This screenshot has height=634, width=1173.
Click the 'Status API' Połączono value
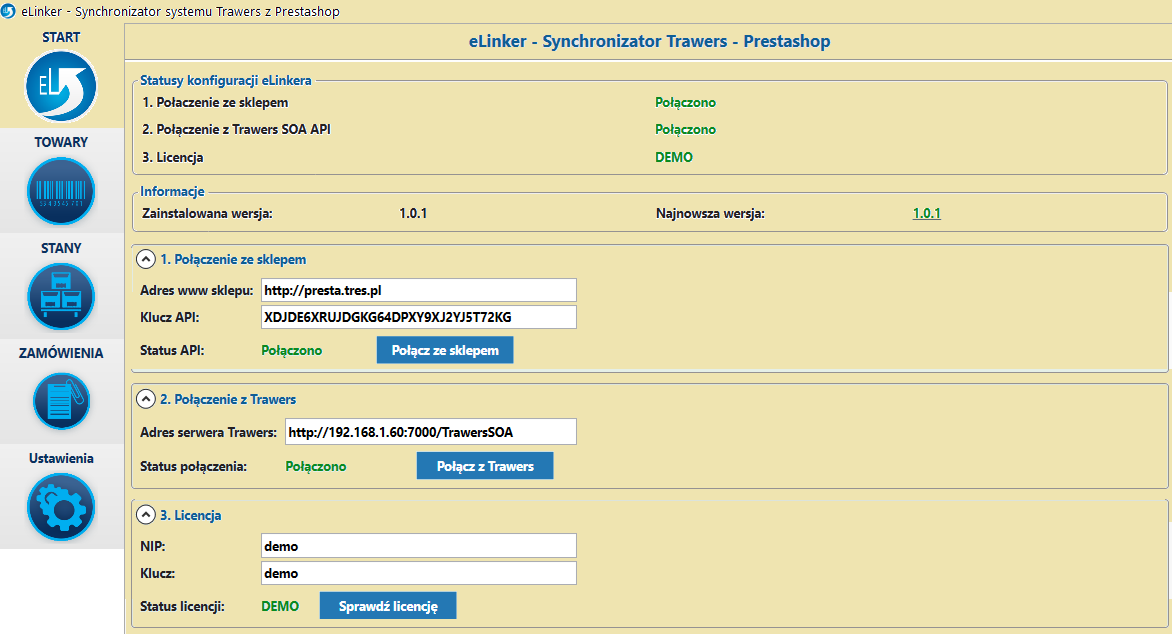tap(292, 350)
